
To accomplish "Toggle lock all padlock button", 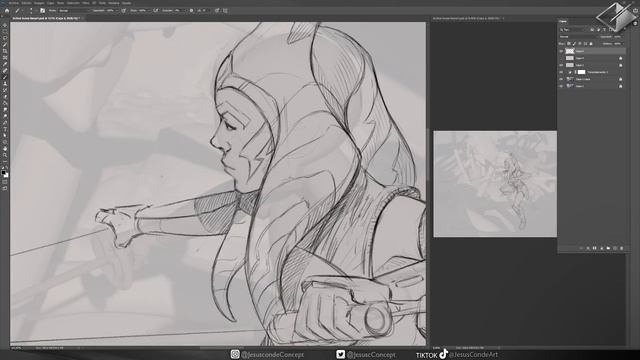I will point(591,44).
